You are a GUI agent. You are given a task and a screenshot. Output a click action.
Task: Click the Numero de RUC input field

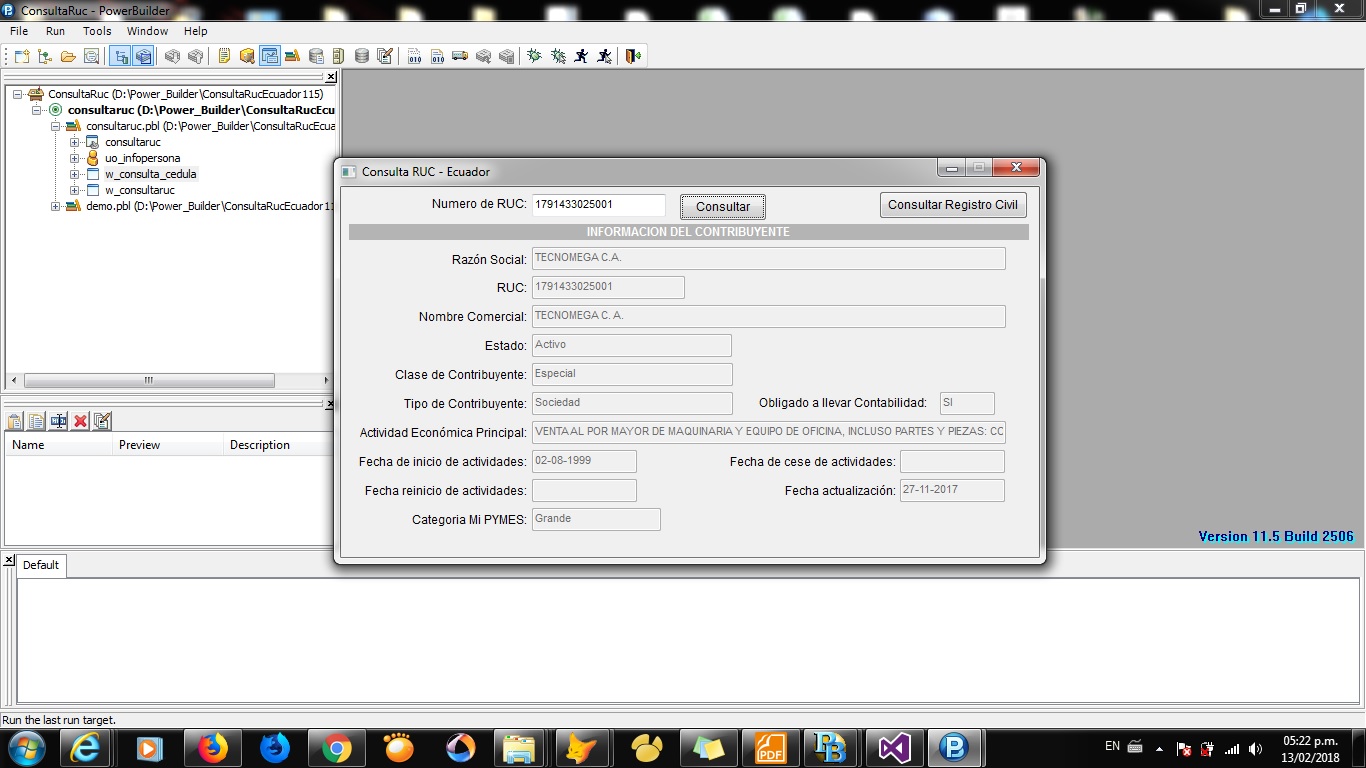pos(598,205)
